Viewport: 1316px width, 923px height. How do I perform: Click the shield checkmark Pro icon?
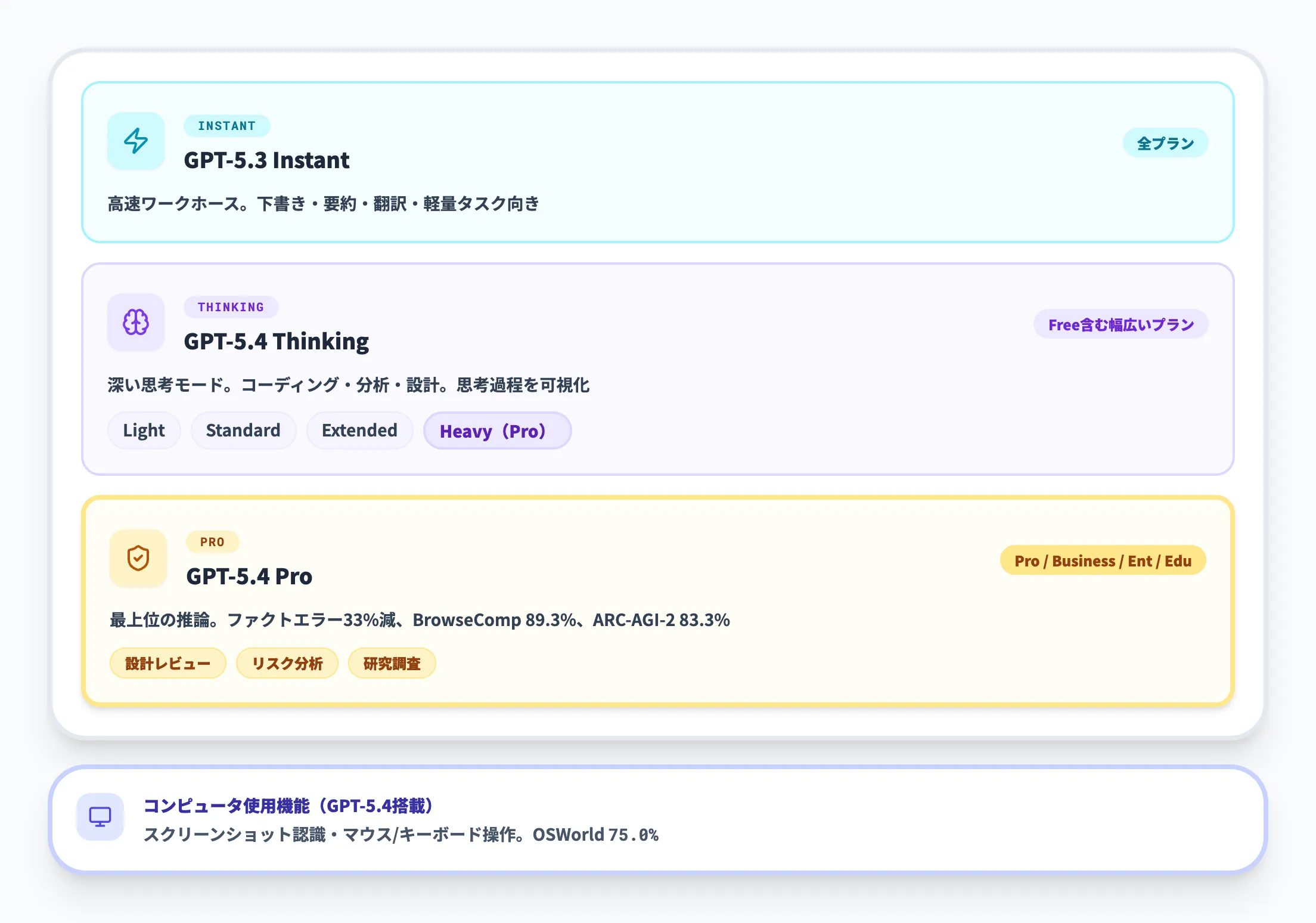[x=138, y=559]
